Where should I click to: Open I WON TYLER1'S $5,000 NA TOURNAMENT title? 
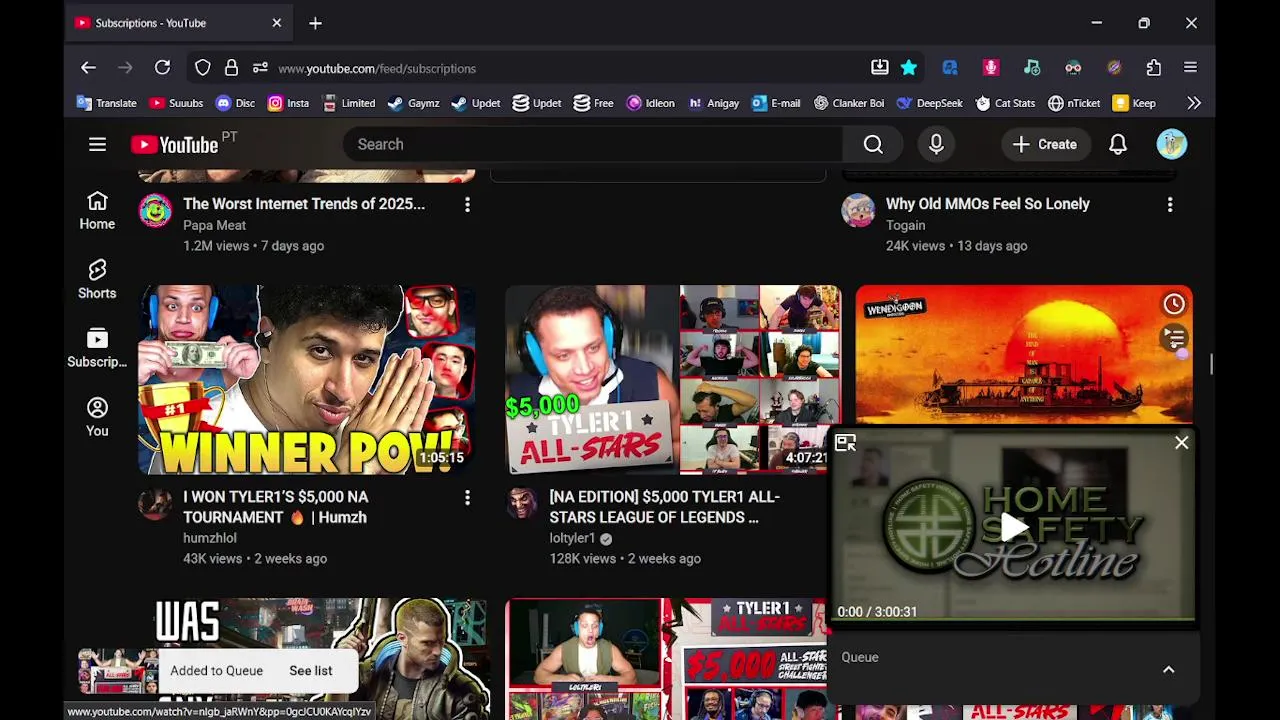pos(276,507)
